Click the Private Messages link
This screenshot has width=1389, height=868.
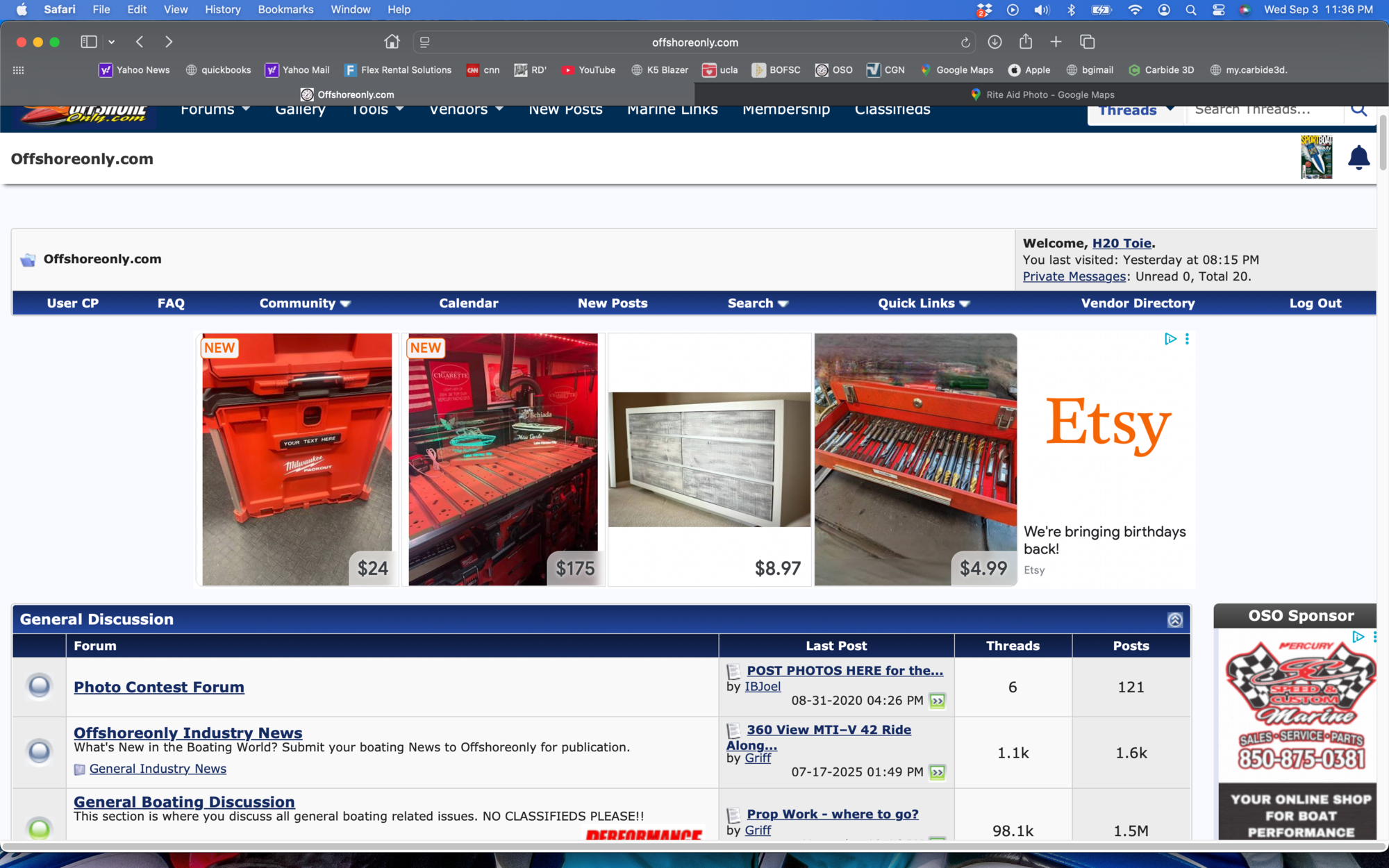[1074, 276]
